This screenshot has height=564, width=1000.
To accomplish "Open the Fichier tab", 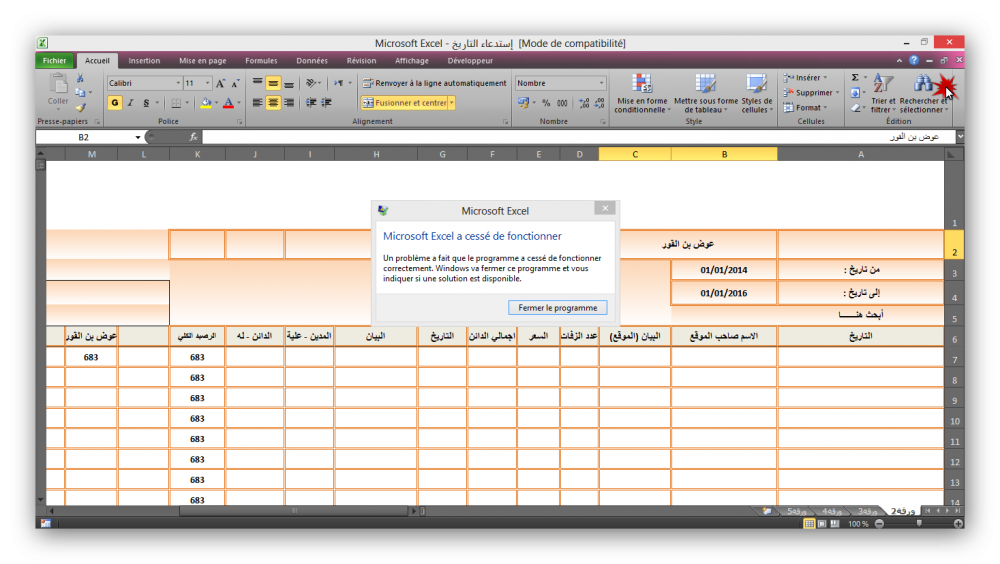I will click(54, 61).
